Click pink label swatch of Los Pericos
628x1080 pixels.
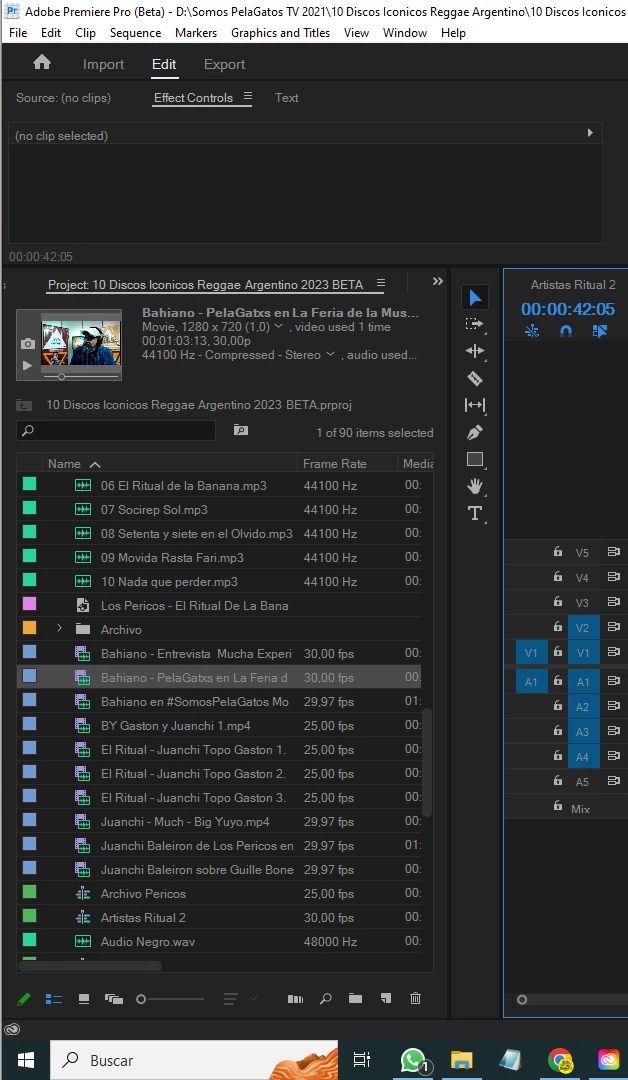click(x=30, y=604)
